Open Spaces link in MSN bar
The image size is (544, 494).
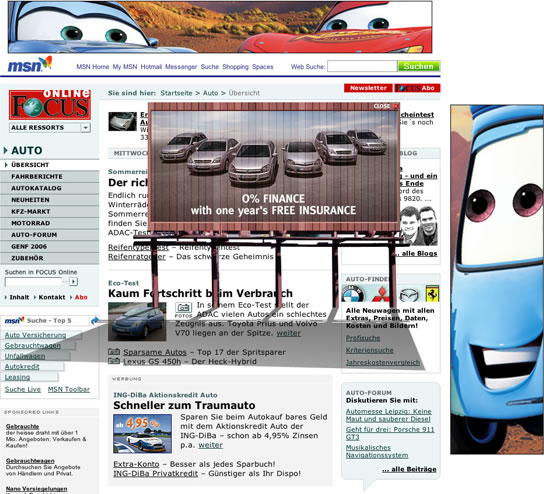[263, 67]
